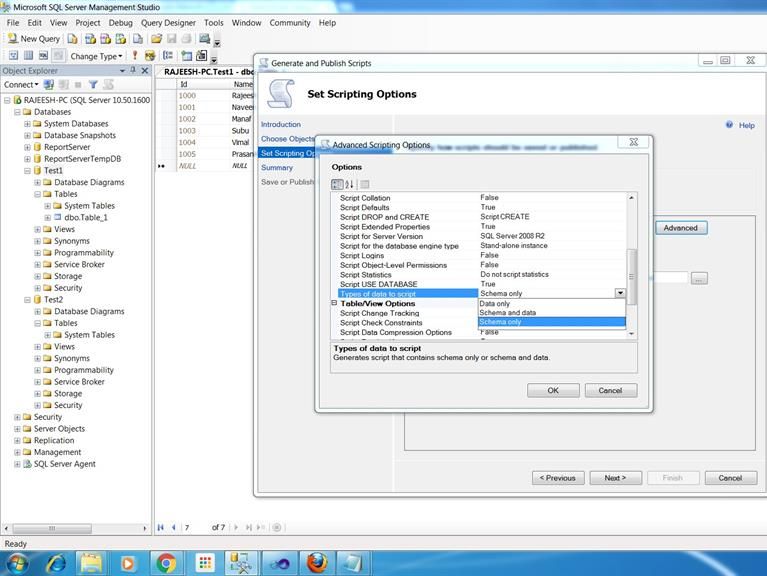Click the record number field showing 7
The image size is (767, 576).
(194, 527)
